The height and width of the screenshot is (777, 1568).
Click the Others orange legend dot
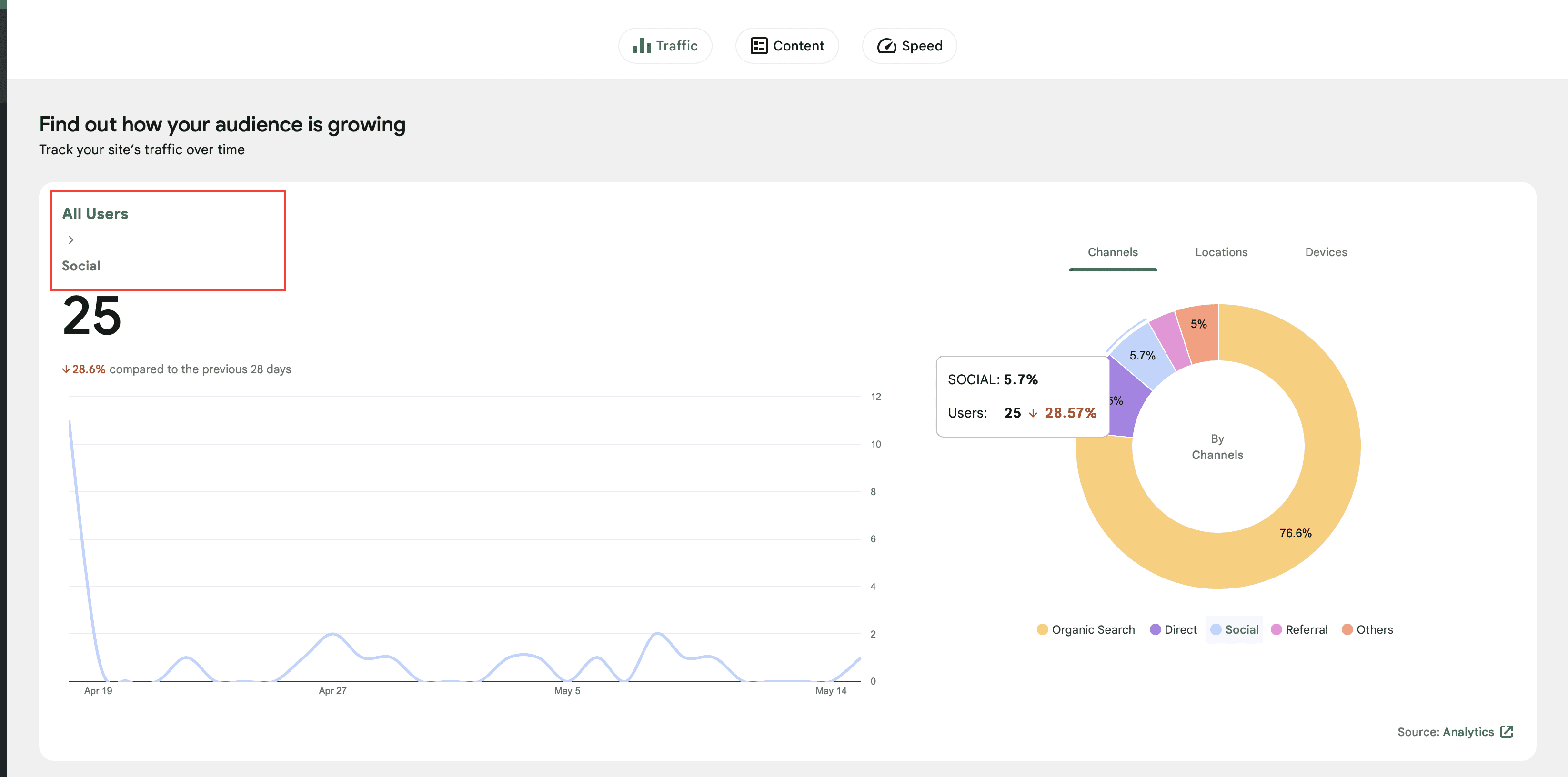tap(1347, 629)
